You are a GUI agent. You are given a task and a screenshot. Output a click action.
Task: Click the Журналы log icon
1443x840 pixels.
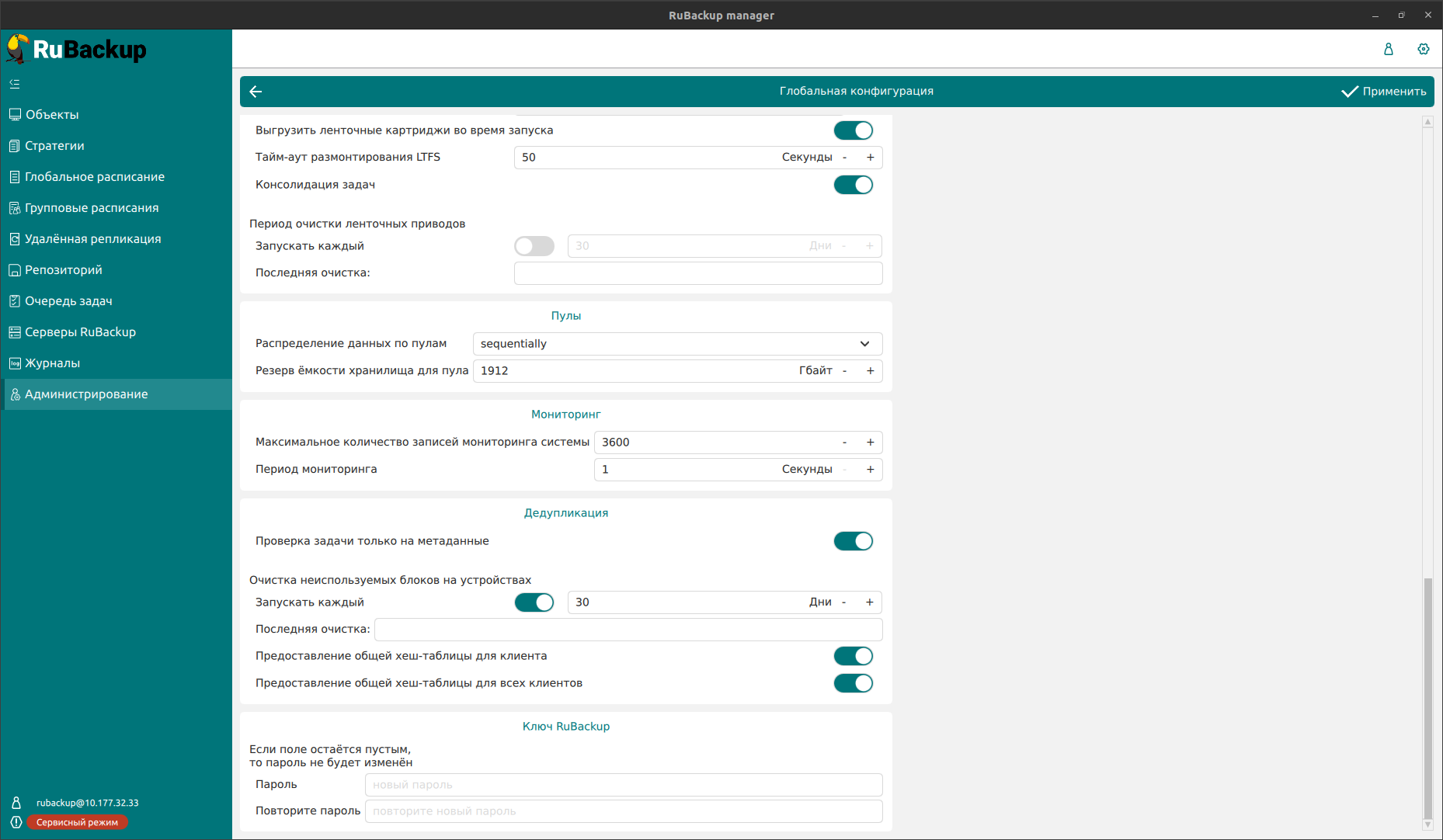click(15, 363)
